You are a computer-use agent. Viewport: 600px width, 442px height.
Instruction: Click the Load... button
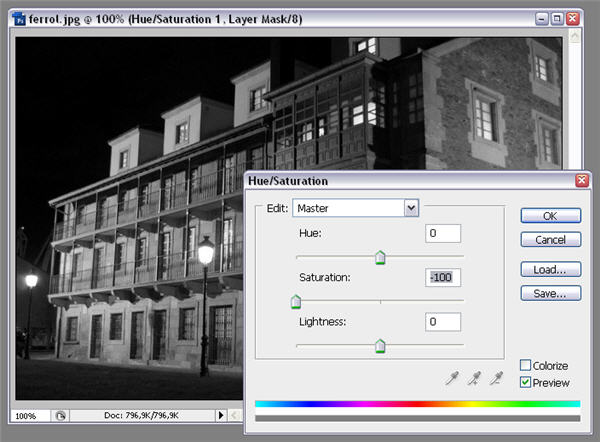point(550,269)
